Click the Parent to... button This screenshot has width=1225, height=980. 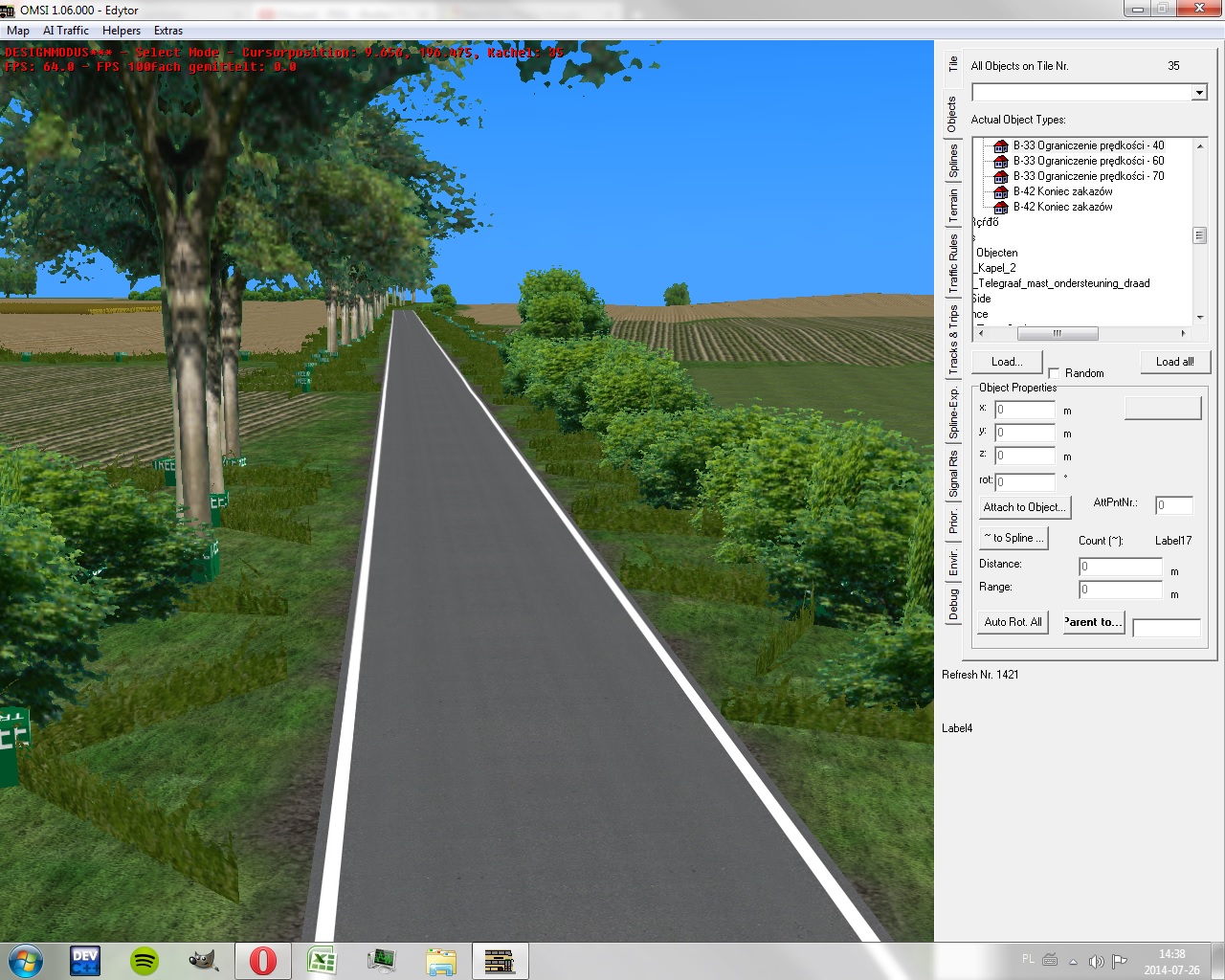[x=1093, y=622]
